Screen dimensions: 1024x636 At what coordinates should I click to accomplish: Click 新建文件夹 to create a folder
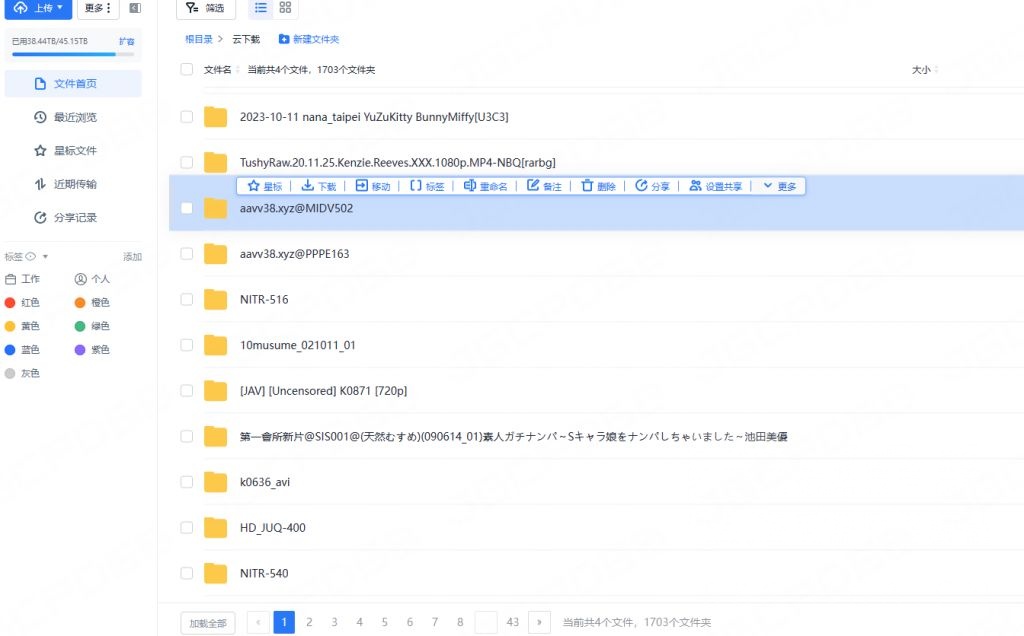[310, 39]
